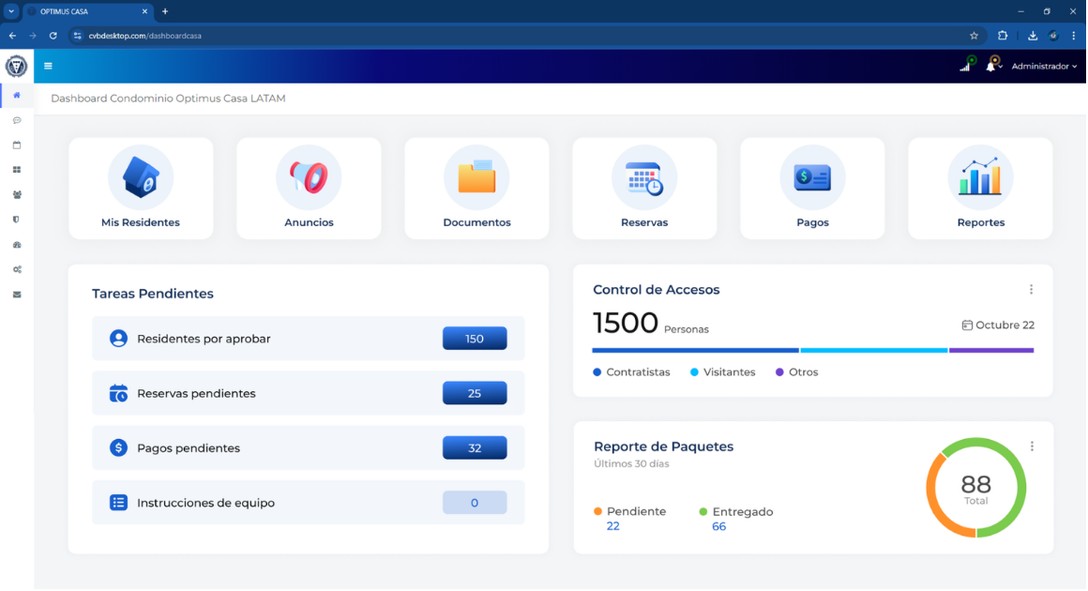Open the chat bubble icon in the sidebar
The height and width of the screenshot is (591, 1088).
pos(17,120)
